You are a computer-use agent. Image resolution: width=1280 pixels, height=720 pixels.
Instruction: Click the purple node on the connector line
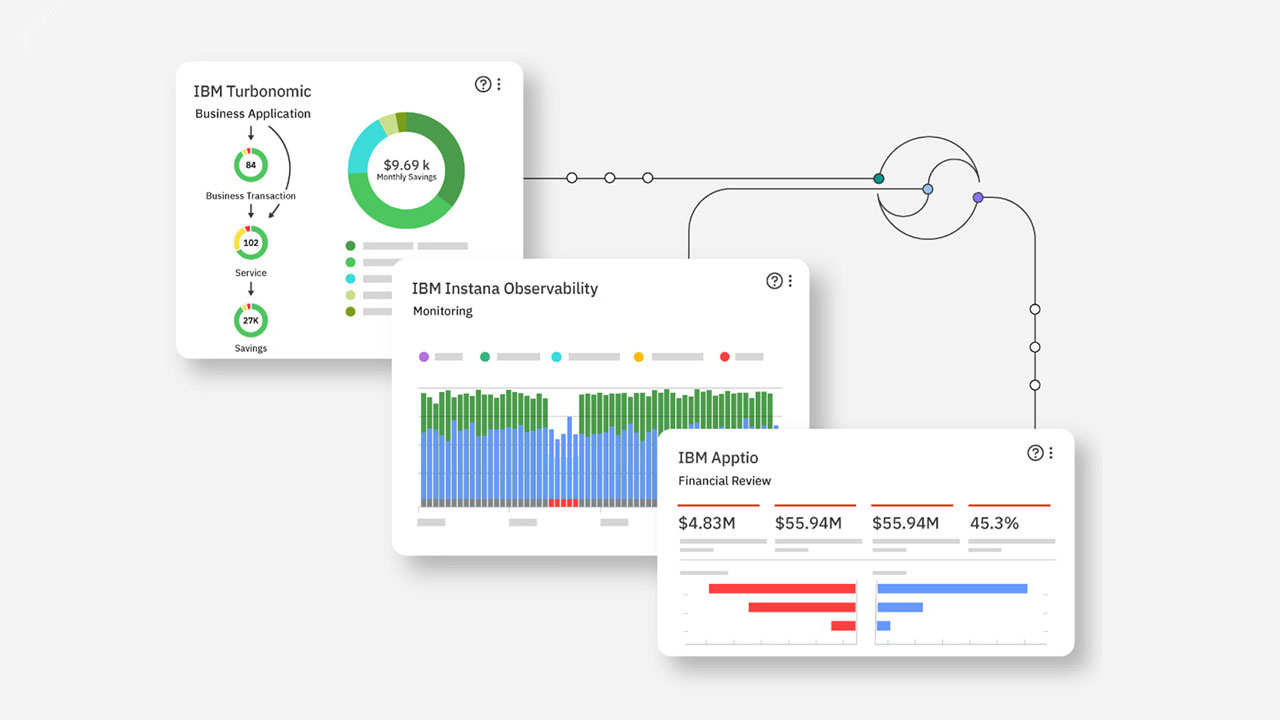click(978, 198)
